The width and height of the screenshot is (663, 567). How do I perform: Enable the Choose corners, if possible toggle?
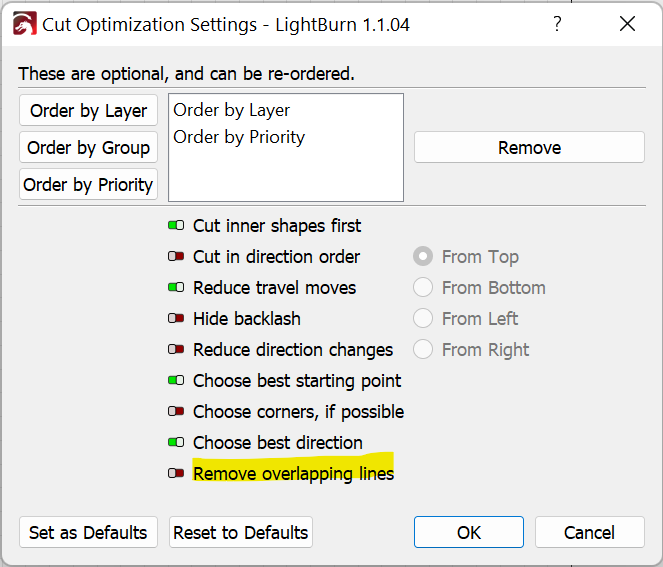pos(176,411)
